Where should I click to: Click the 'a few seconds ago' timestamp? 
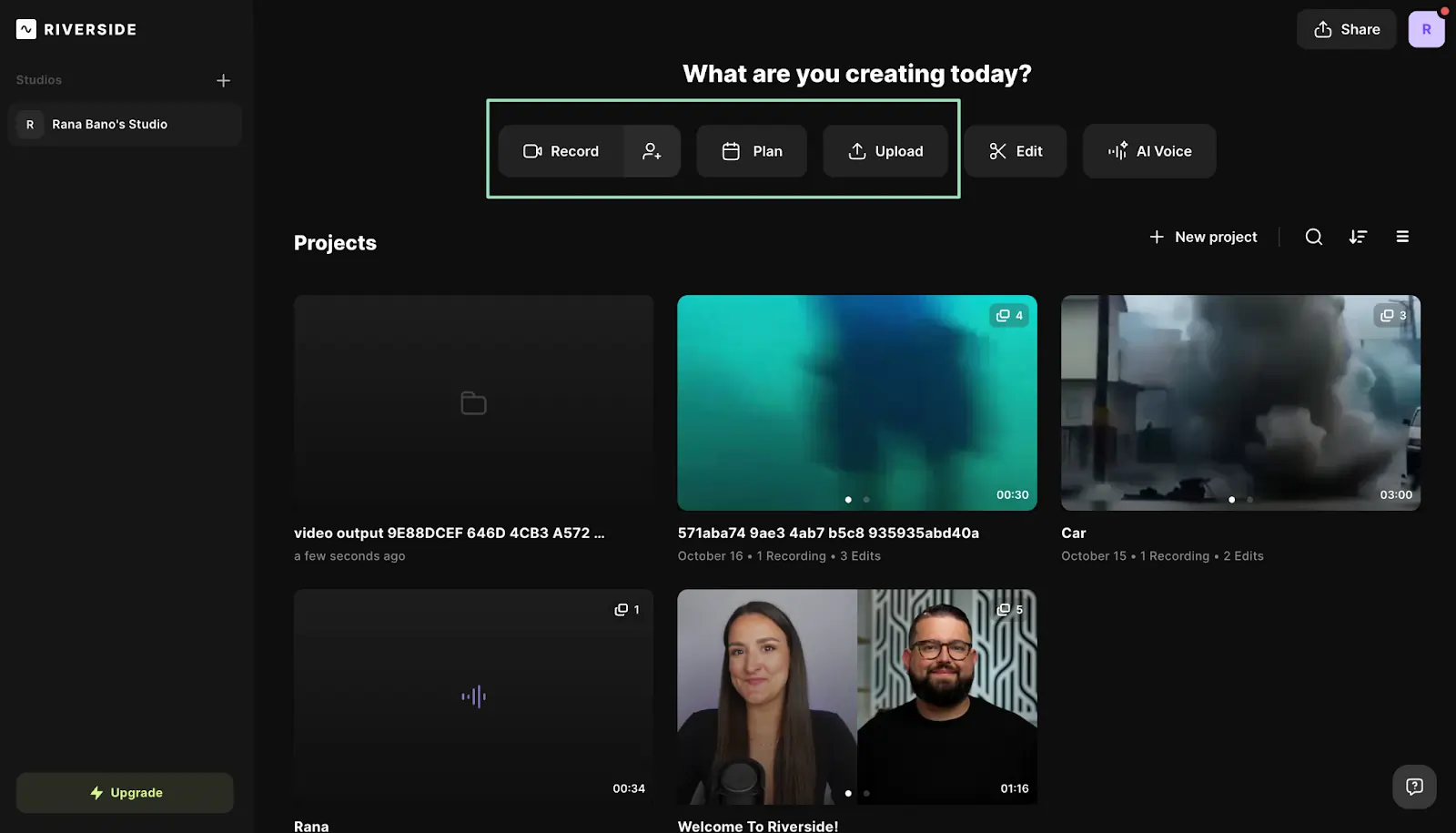pos(349,555)
